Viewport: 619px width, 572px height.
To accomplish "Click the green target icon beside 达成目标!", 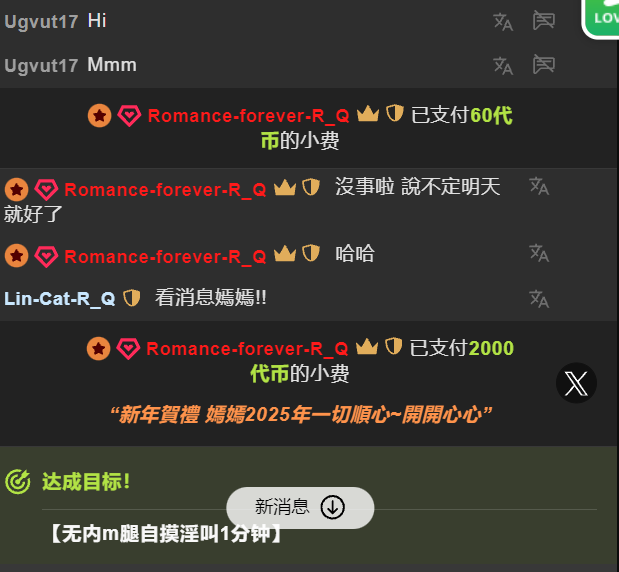I will (x=18, y=482).
